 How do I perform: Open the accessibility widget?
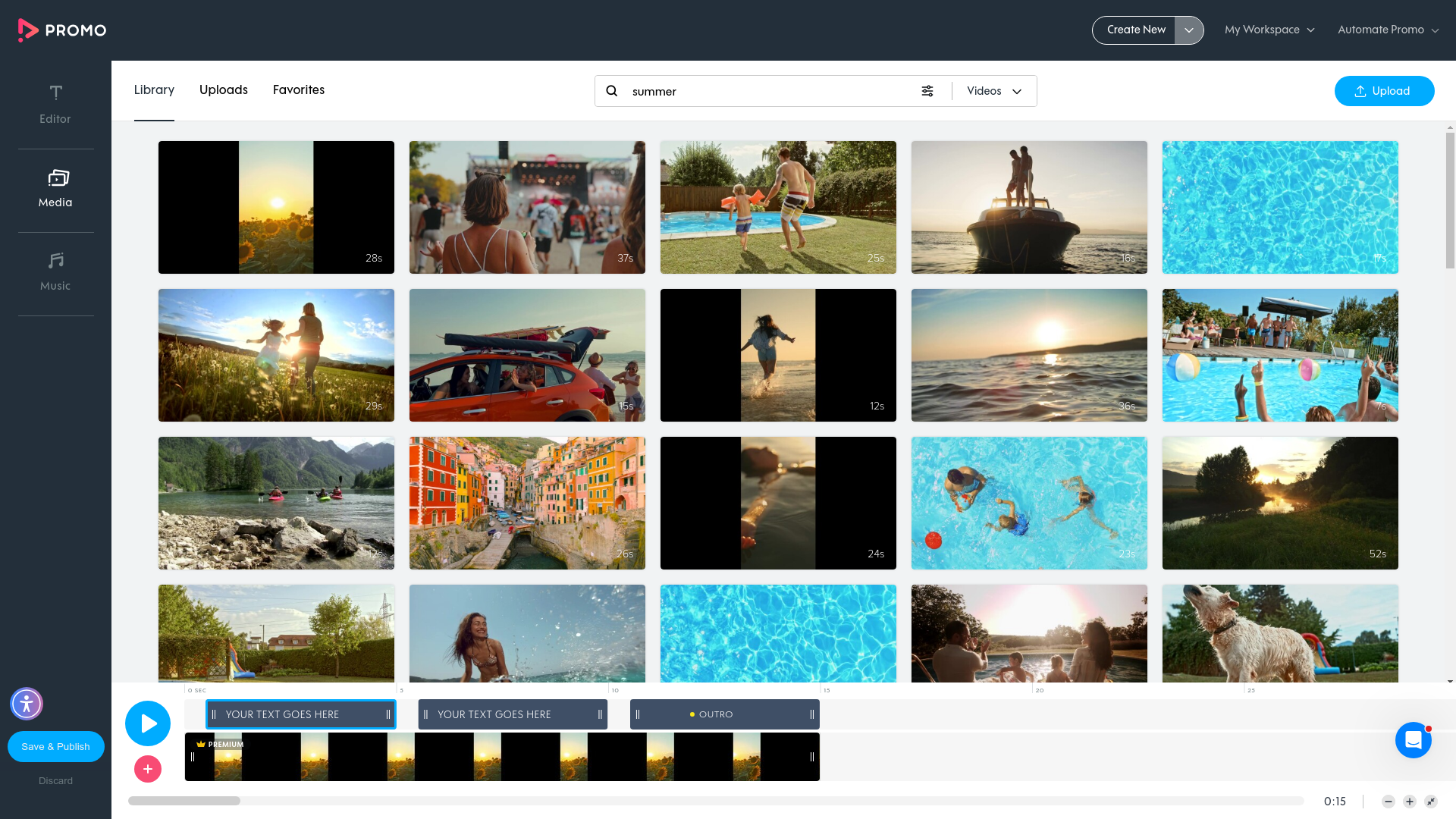point(27,704)
